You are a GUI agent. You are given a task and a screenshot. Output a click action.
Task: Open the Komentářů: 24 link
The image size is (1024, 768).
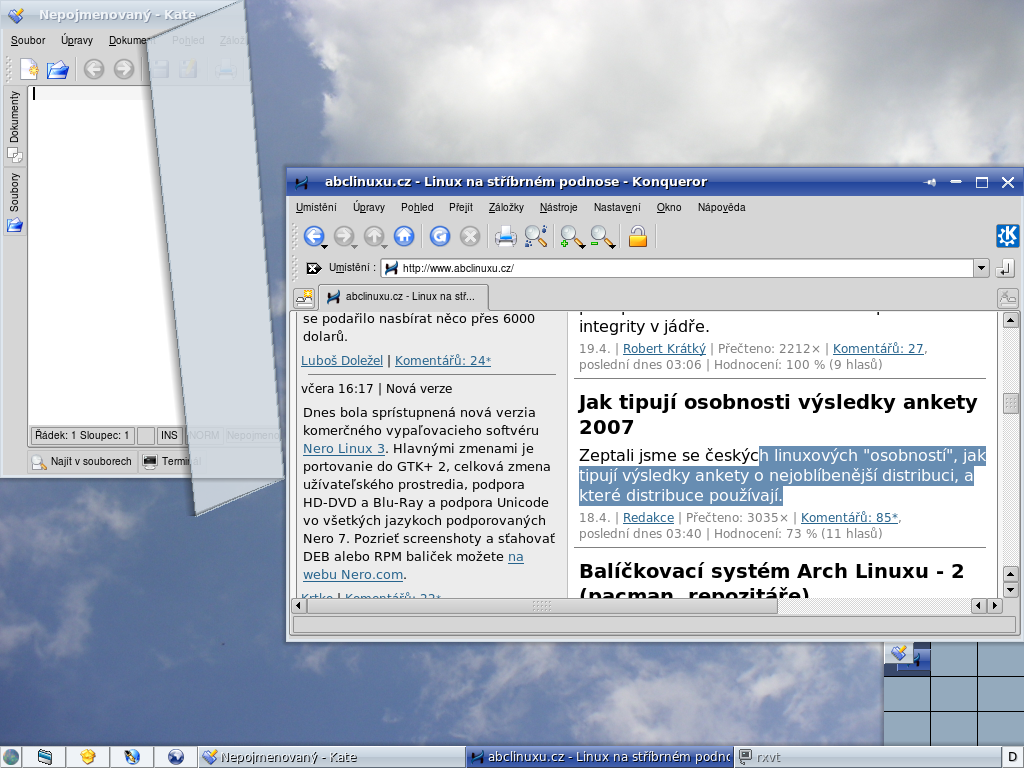443,360
